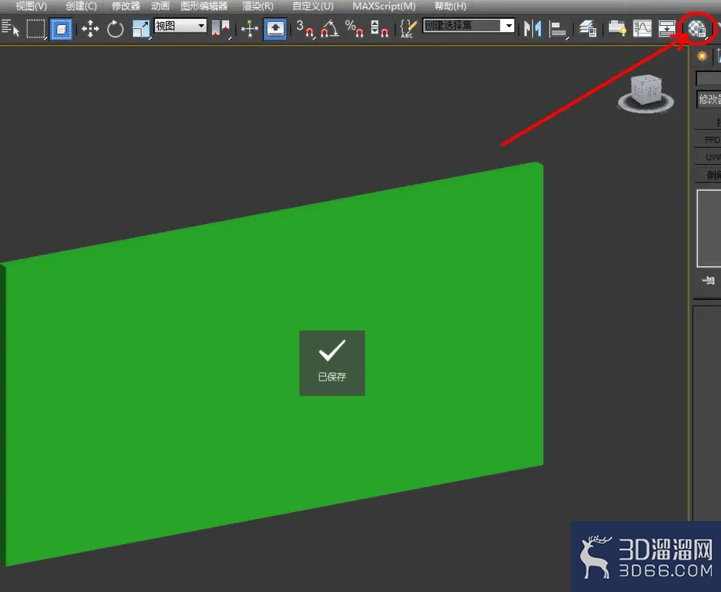The height and width of the screenshot is (592, 721).
Task: Open the Layer Manager icon
Action: [x=588, y=29]
